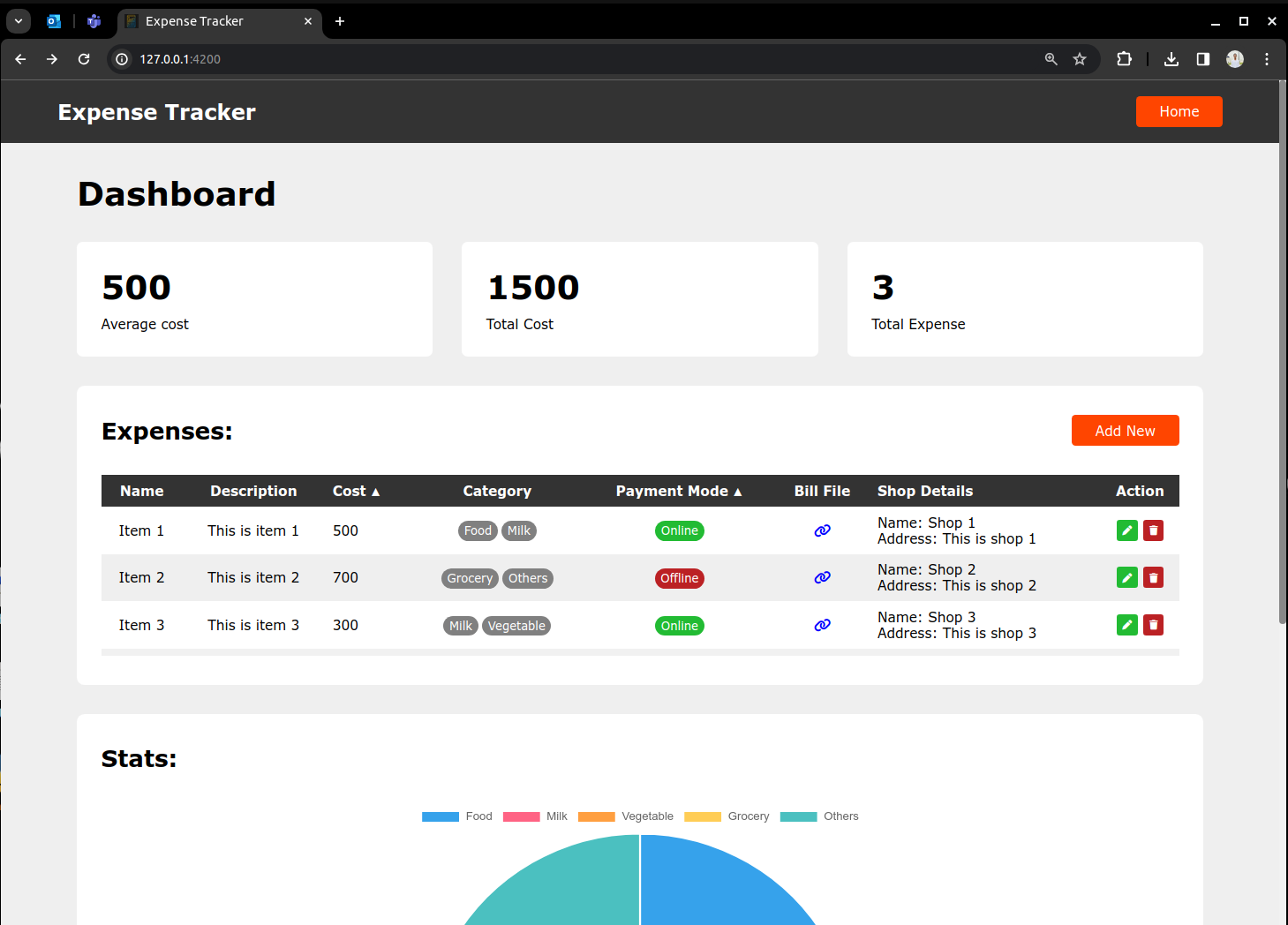Click the page vertical scrollbar

click(1283, 353)
